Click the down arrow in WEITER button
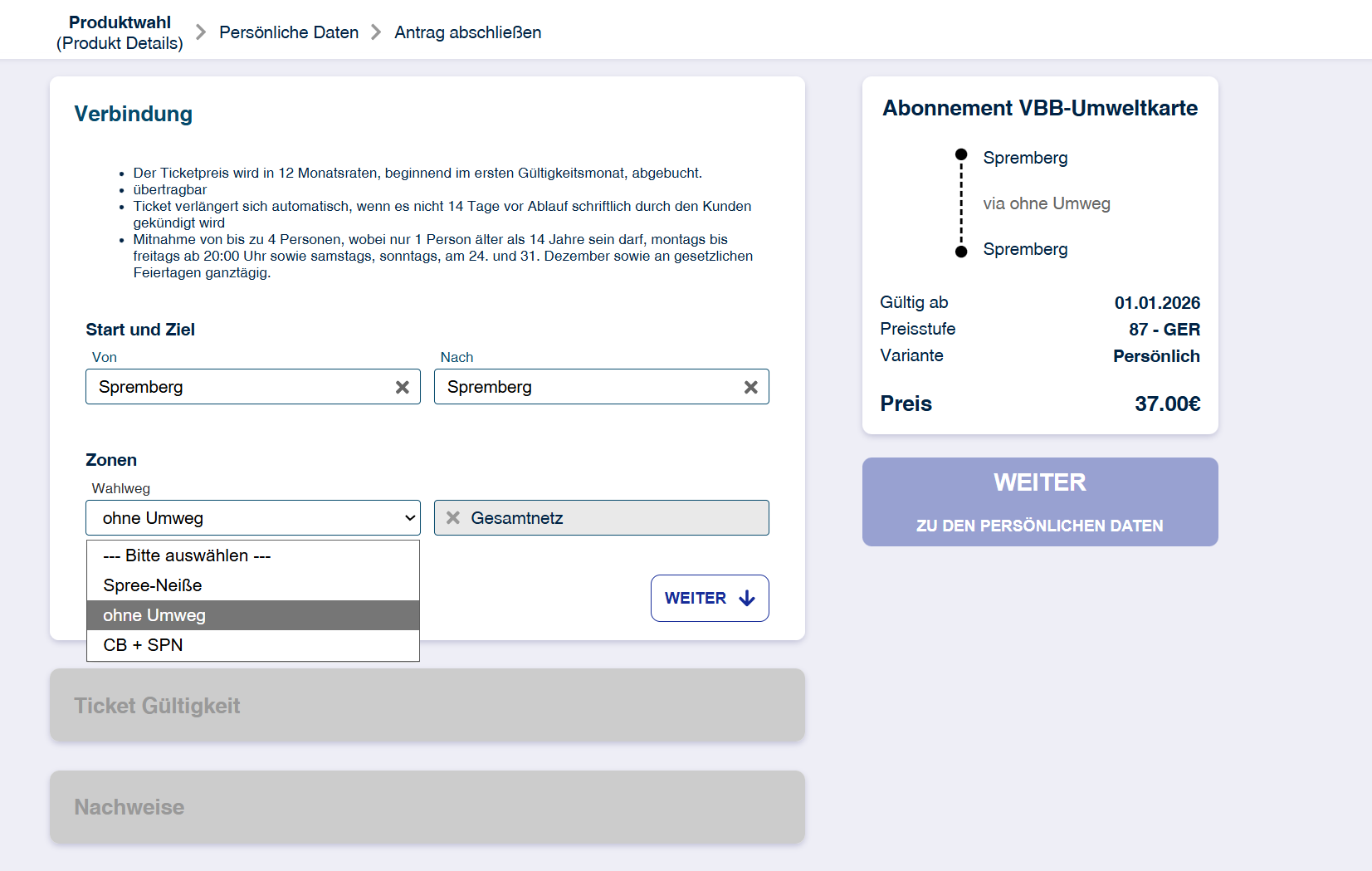The width and height of the screenshot is (1372, 871). tap(747, 599)
